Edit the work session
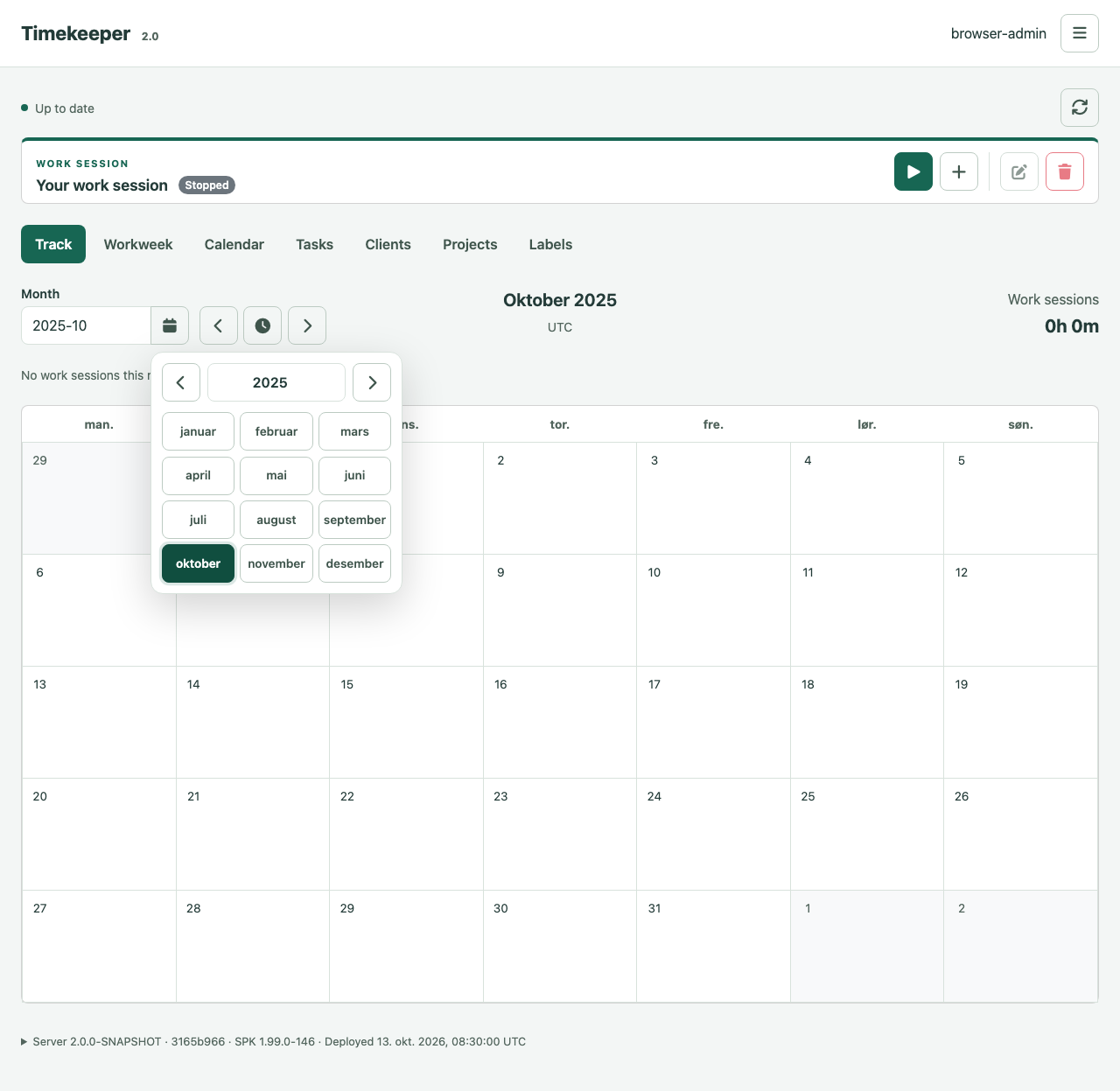 coord(1018,171)
